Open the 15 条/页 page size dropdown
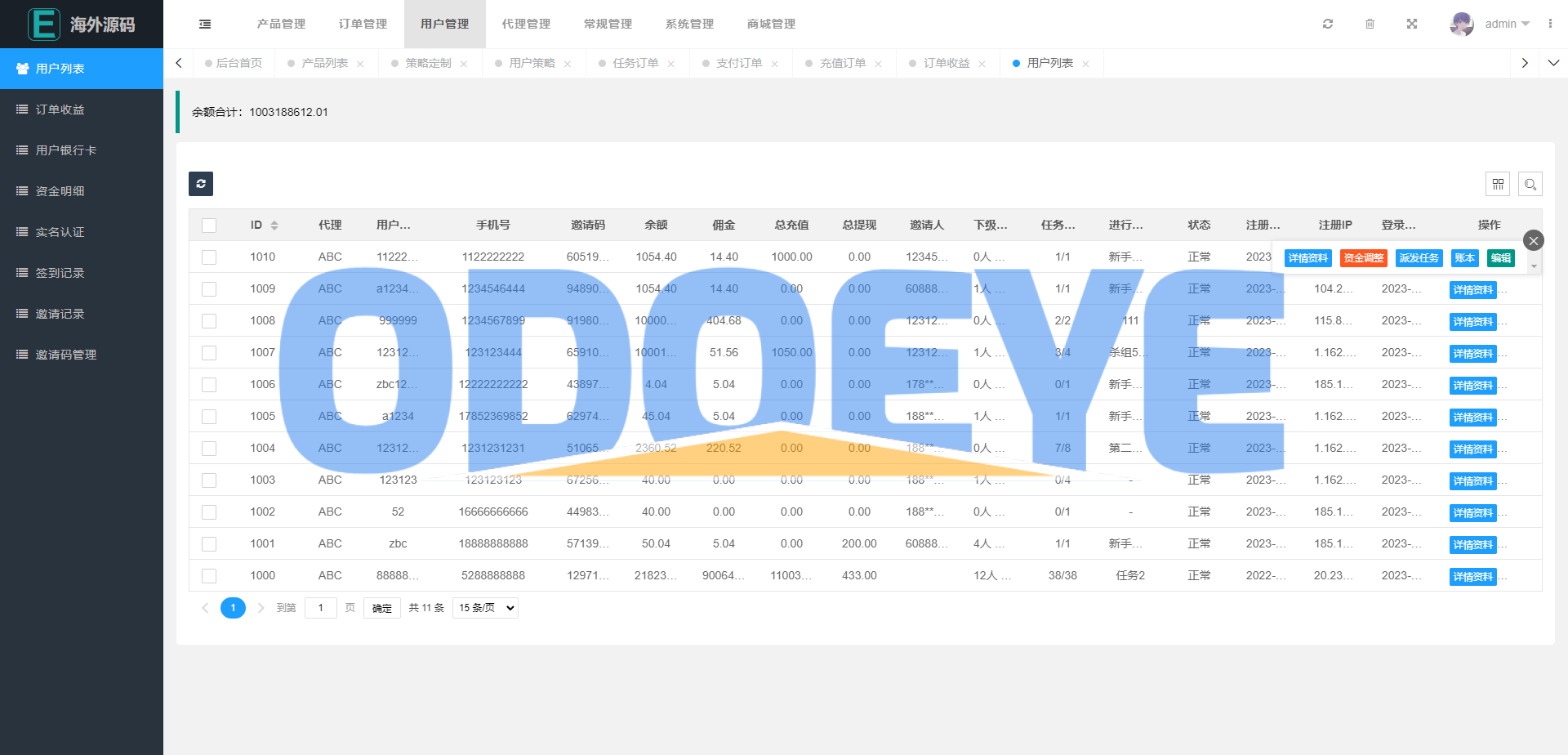Viewport: 1568px width, 755px height. point(485,608)
